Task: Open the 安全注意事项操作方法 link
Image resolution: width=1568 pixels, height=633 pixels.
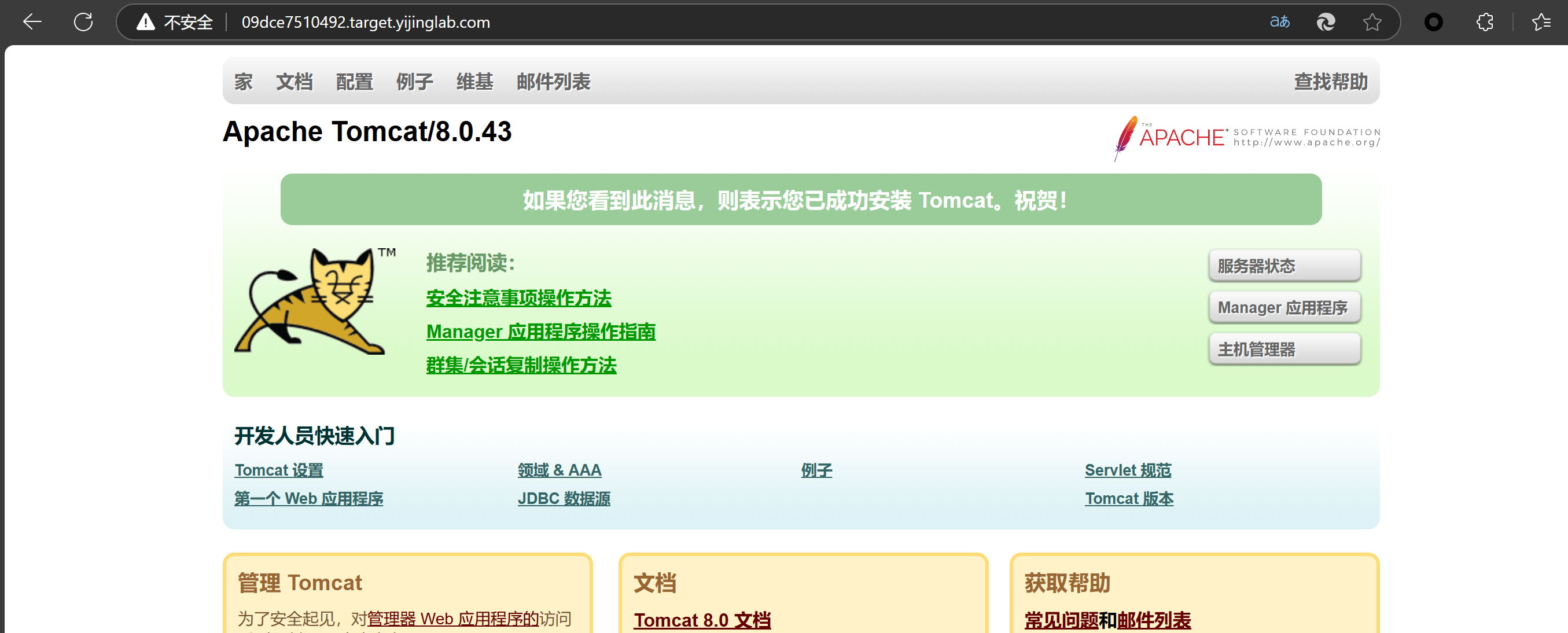Action: coord(518,298)
